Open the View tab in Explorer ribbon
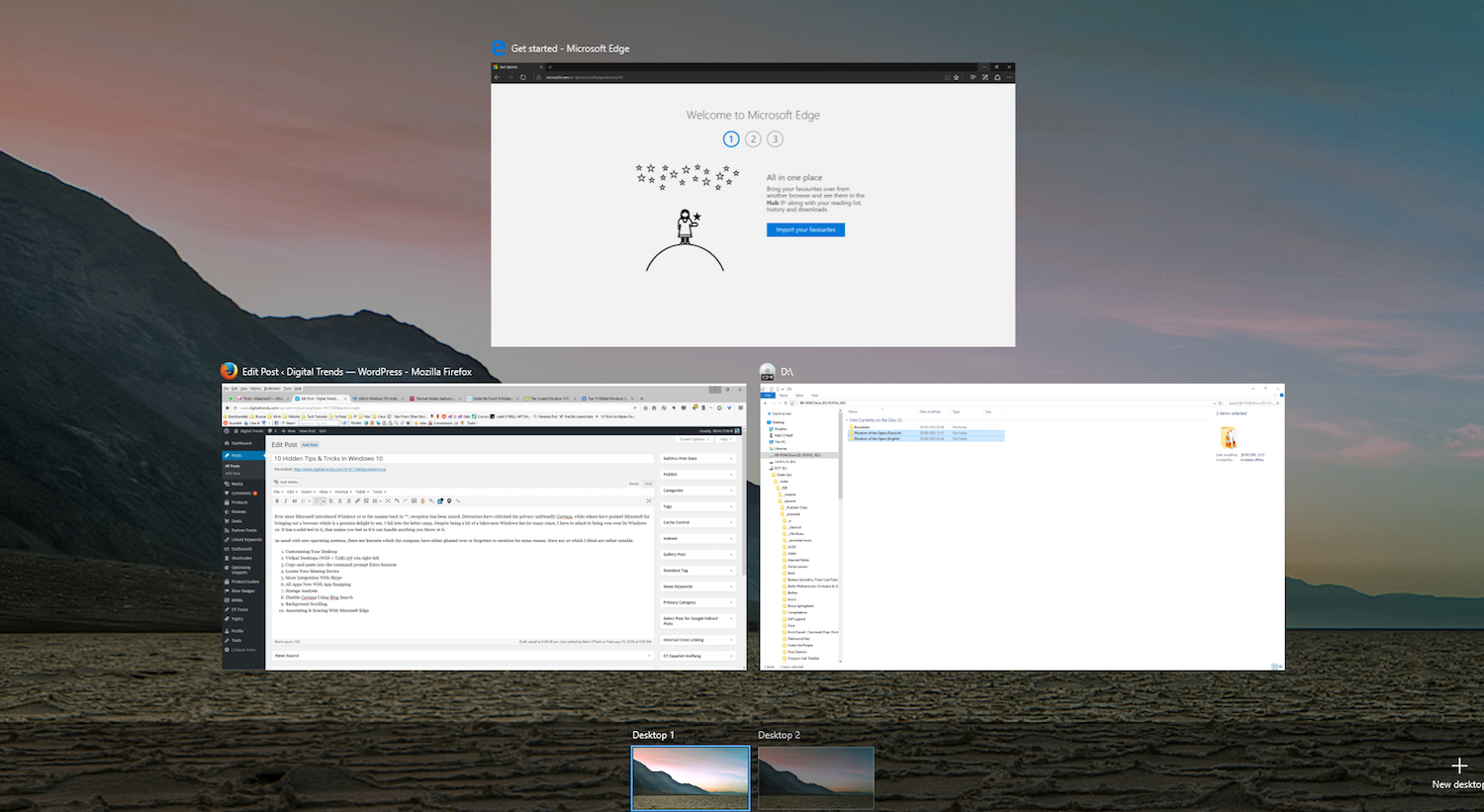The image size is (1484, 812). click(815, 395)
